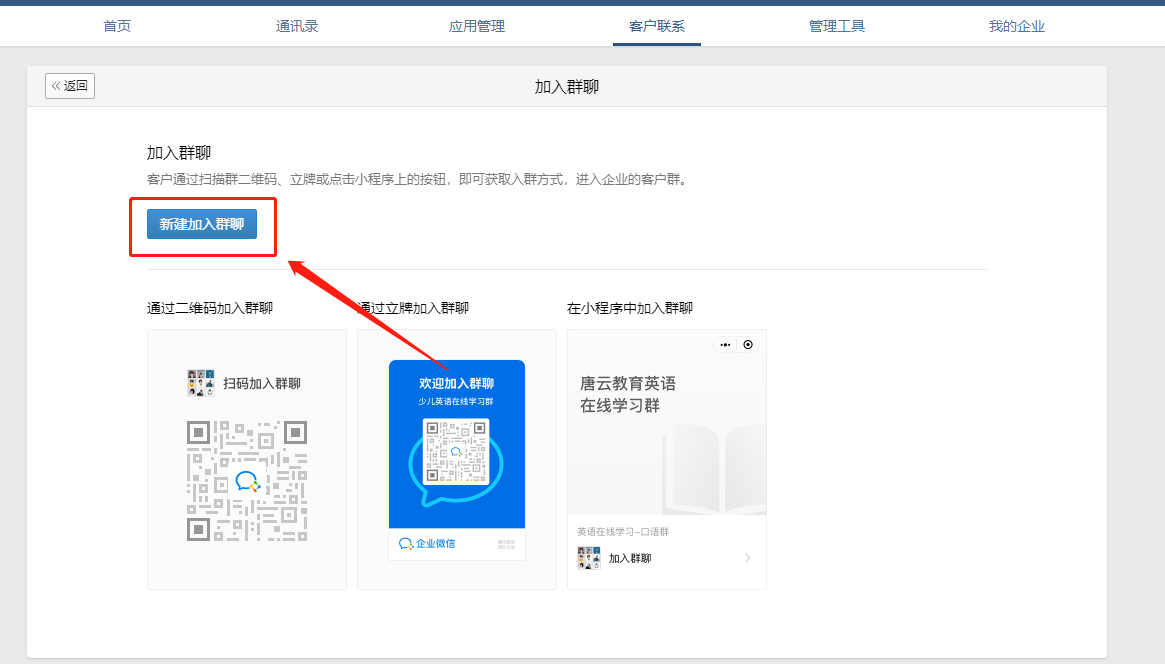
Task: Click the 英语在线学习-口语群 label
Action: [x=623, y=532]
